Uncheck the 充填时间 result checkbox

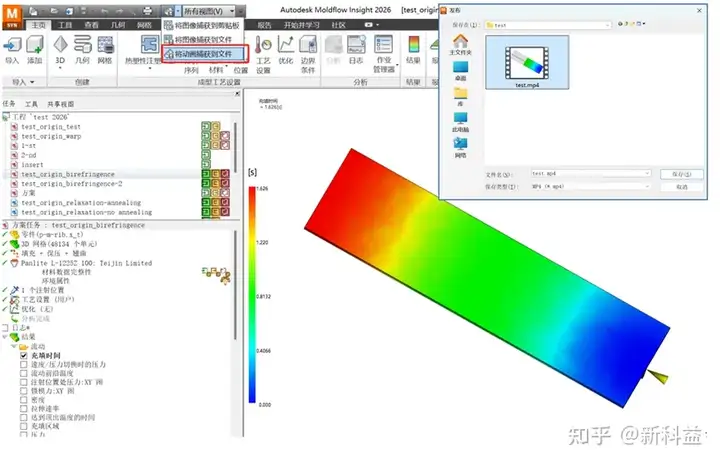(x=24, y=356)
